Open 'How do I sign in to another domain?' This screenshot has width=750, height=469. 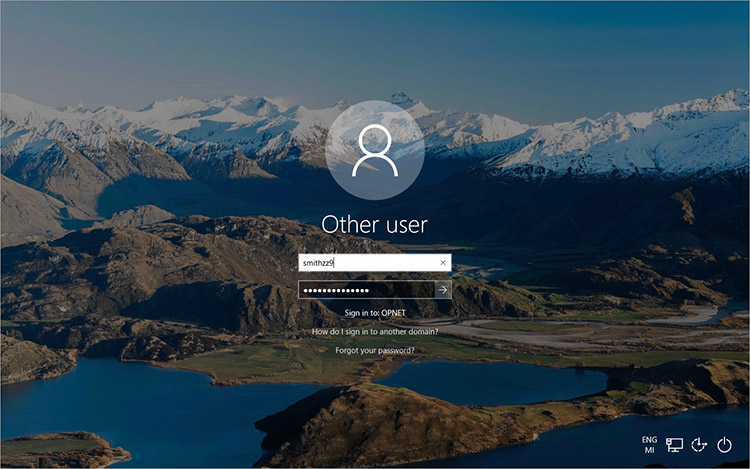click(375, 331)
